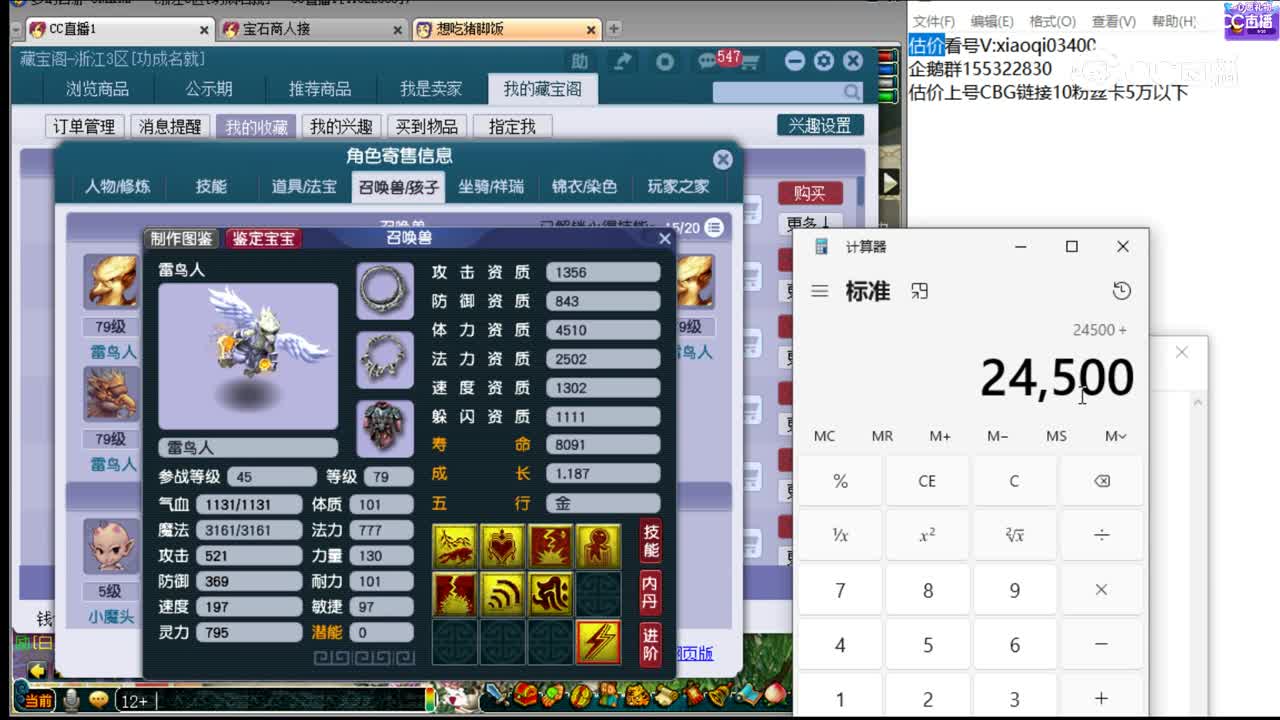1280x720 pixels.
Task: Click 消息提醒 sub-tab
Action: tap(170, 127)
